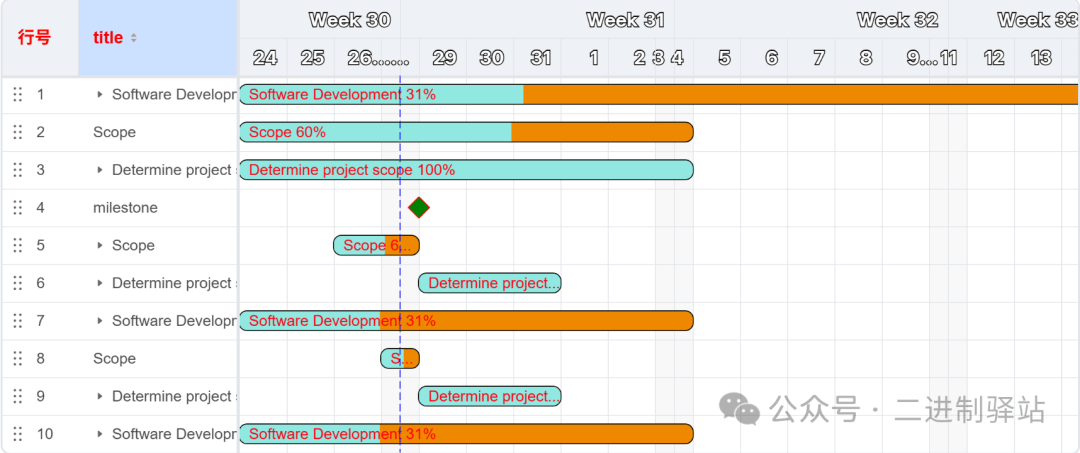Click the drag handle icon of row 4
Image resolution: width=1080 pixels, height=453 pixels.
tap(17, 208)
